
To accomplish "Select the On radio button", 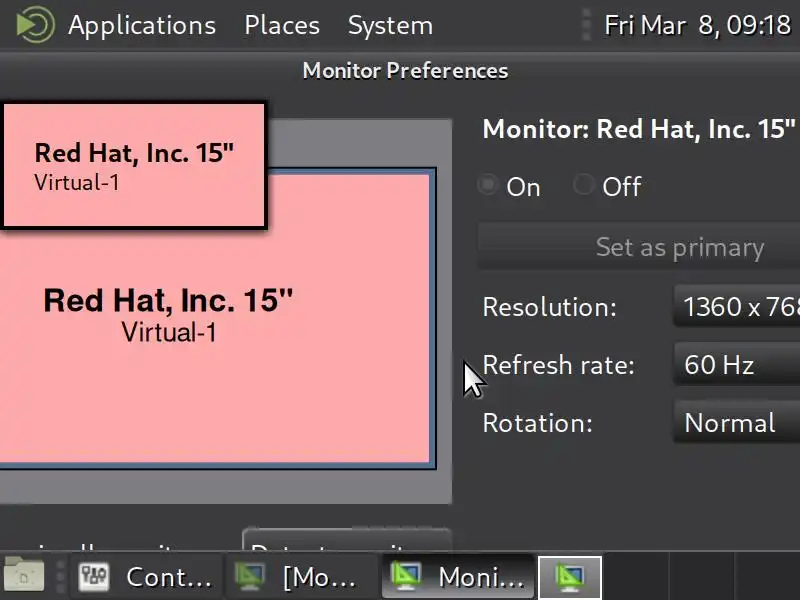I will (x=488, y=185).
